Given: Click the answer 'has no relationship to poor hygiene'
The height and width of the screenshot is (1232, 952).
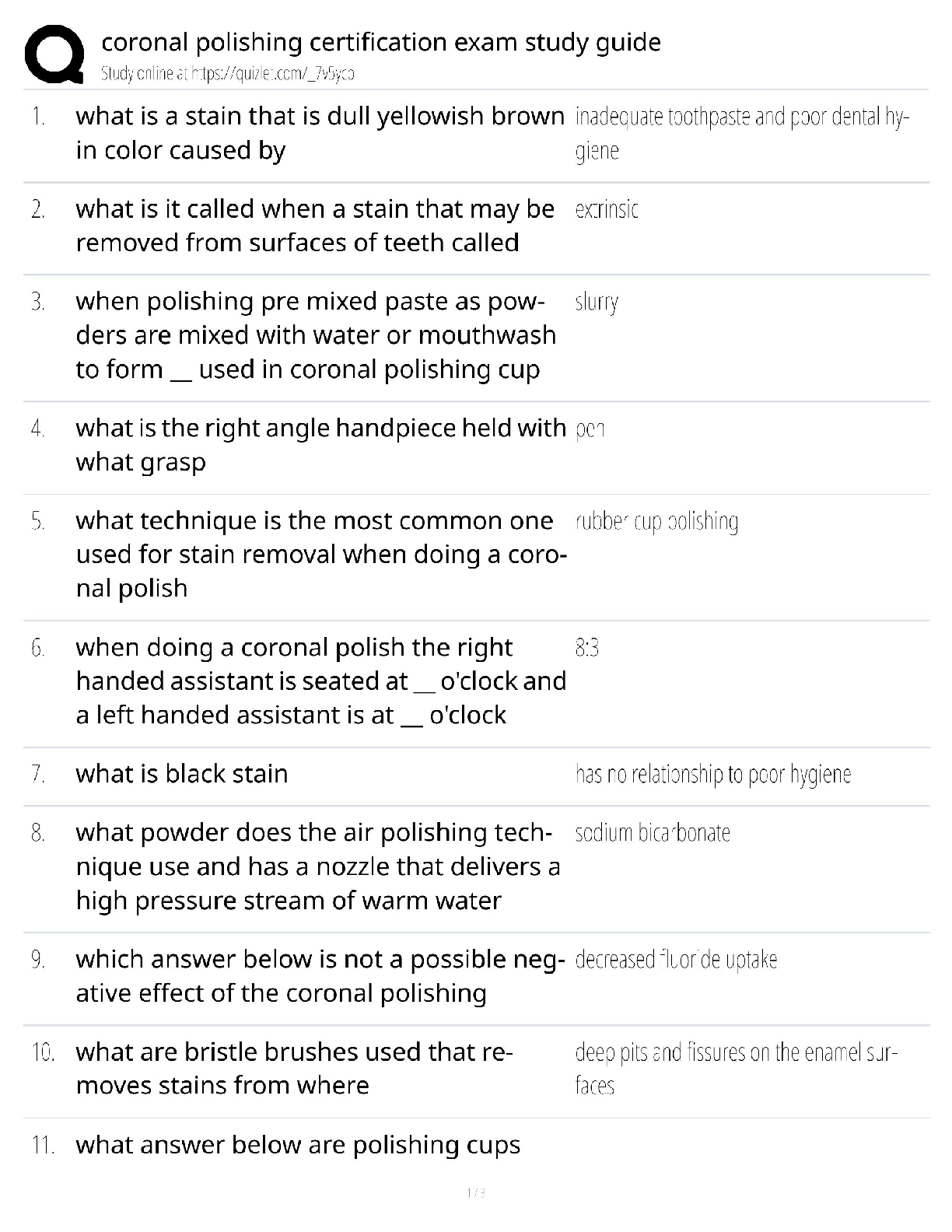Looking at the screenshot, I should click(x=713, y=775).
